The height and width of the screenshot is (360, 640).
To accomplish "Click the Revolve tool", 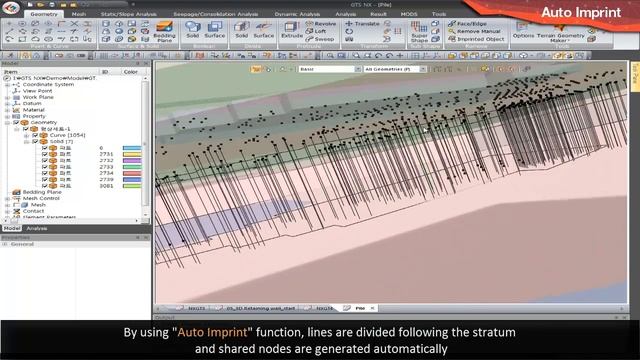I will click(x=321, y=24).
